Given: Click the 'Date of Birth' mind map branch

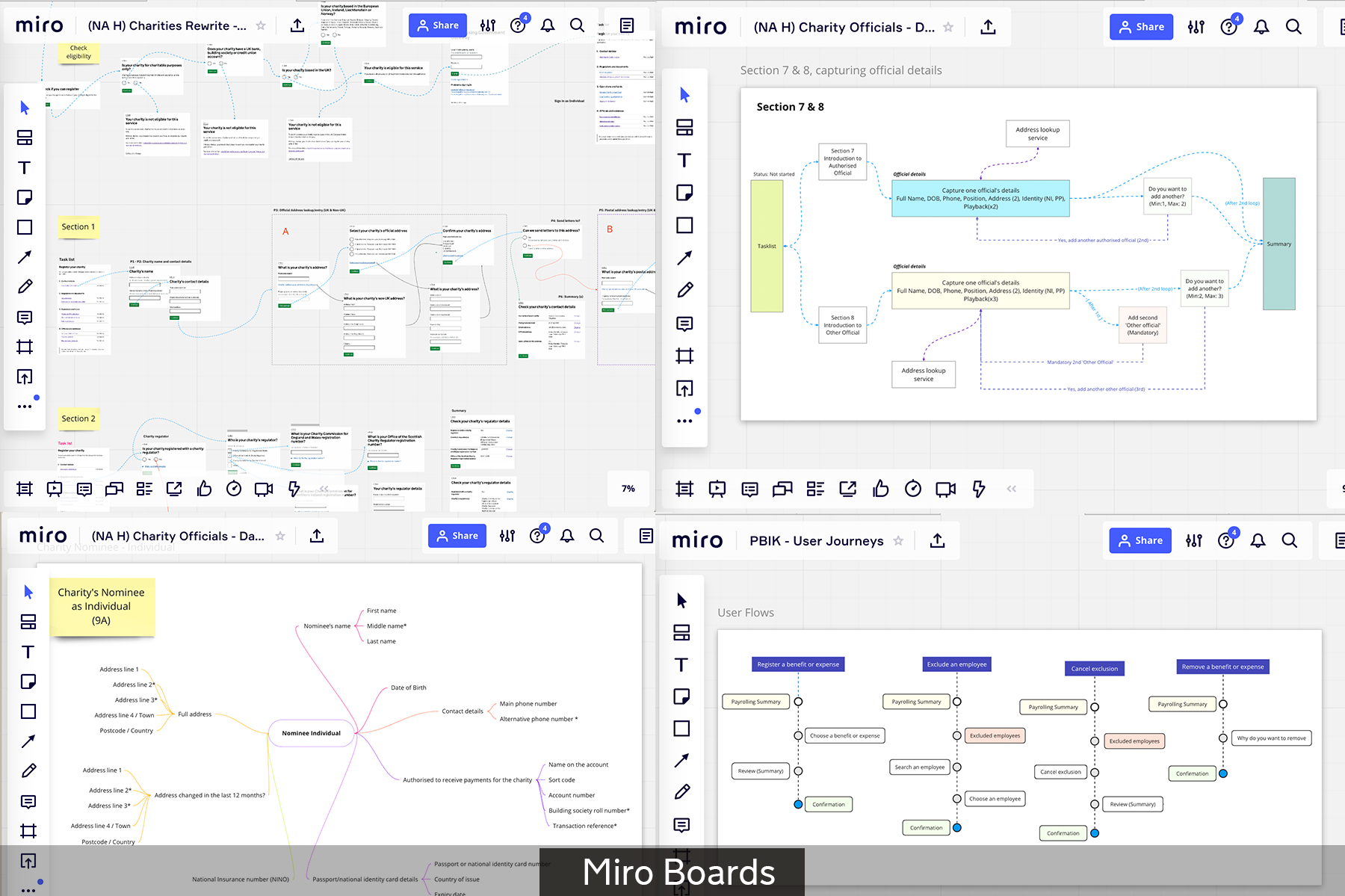Looking at the screenshot, I should [x=409, y=688].
